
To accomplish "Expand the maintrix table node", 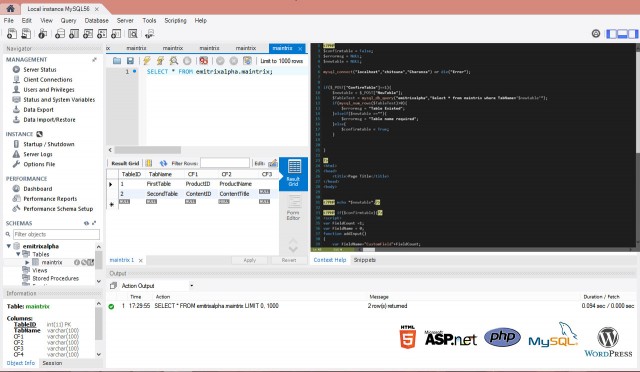I will [27, 262].
